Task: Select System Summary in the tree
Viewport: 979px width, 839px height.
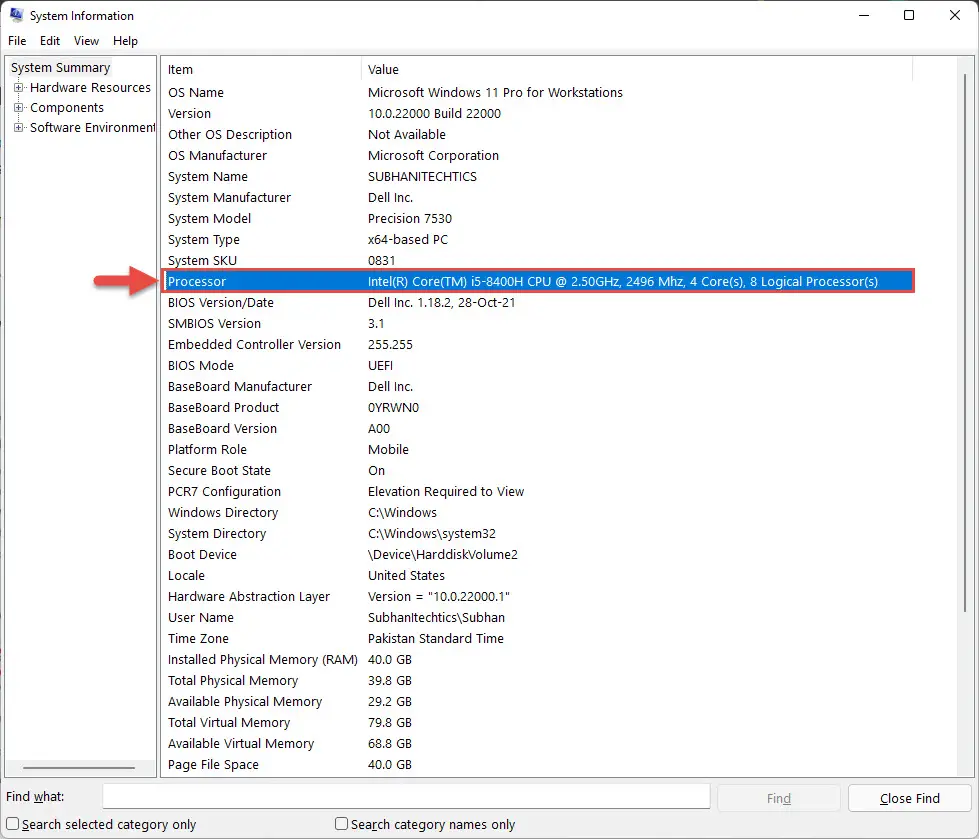Action: click(60, 67)
